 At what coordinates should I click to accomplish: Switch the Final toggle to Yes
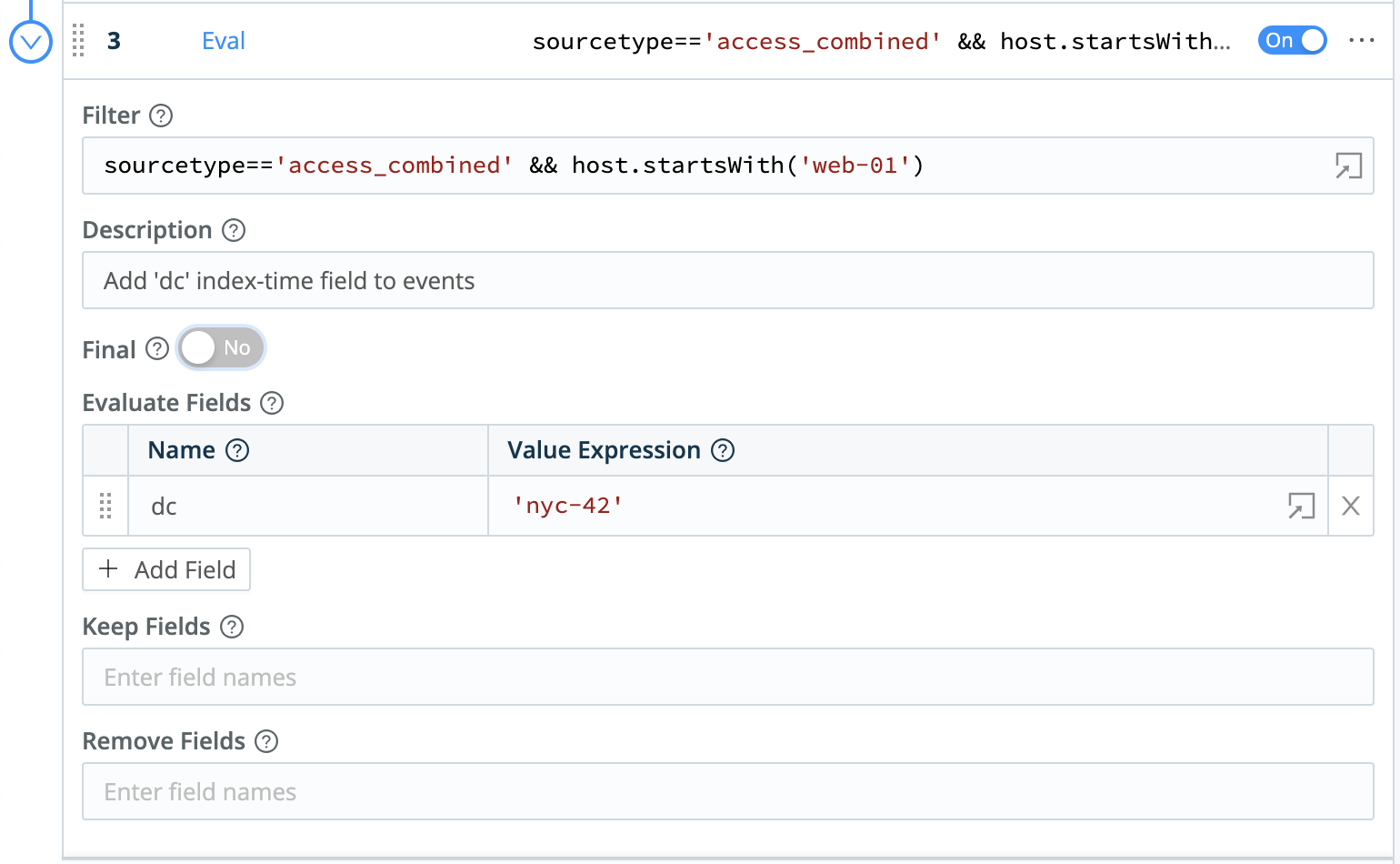coord(222,348)
